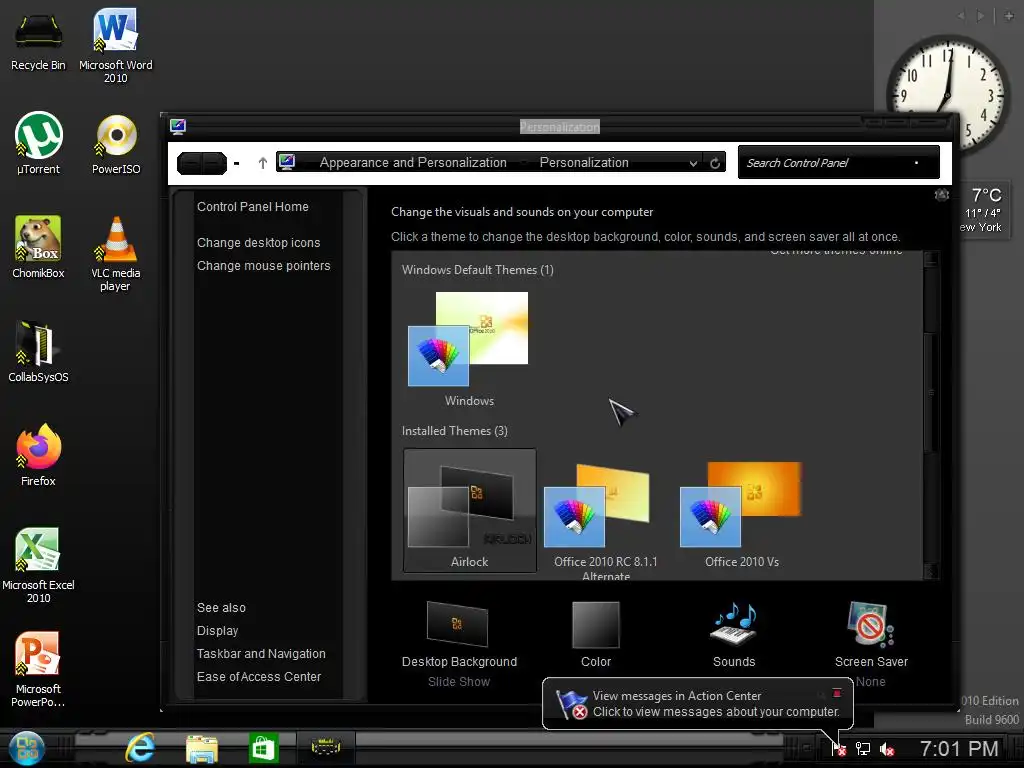The width and height of the screenshot is (1024, 768).
Task: Open the Sounds settings icon
Action: click(733, 624)
